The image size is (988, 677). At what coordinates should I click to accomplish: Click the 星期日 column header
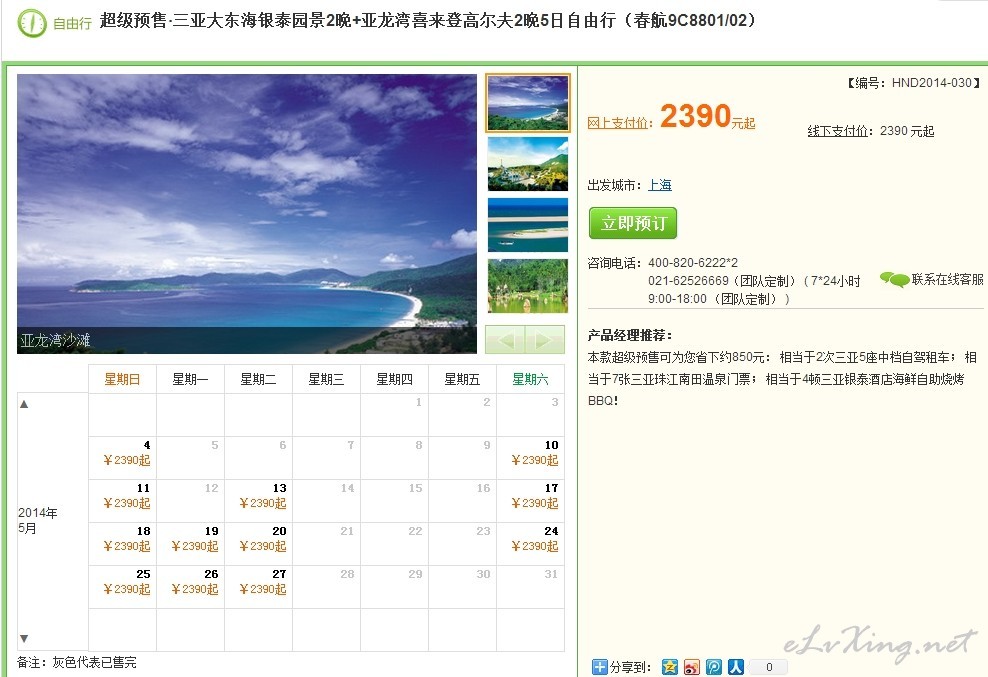pyautogui.click(x=122, y=379)
